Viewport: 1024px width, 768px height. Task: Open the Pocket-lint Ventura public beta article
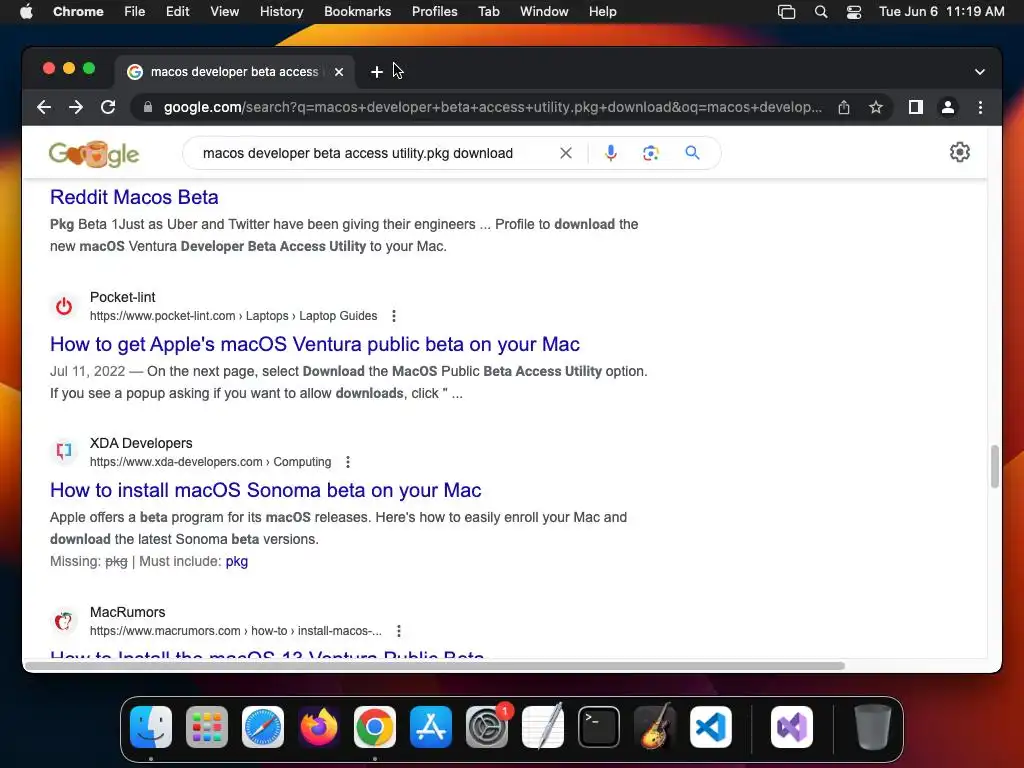pyautogui.click(x=315, y=344)
